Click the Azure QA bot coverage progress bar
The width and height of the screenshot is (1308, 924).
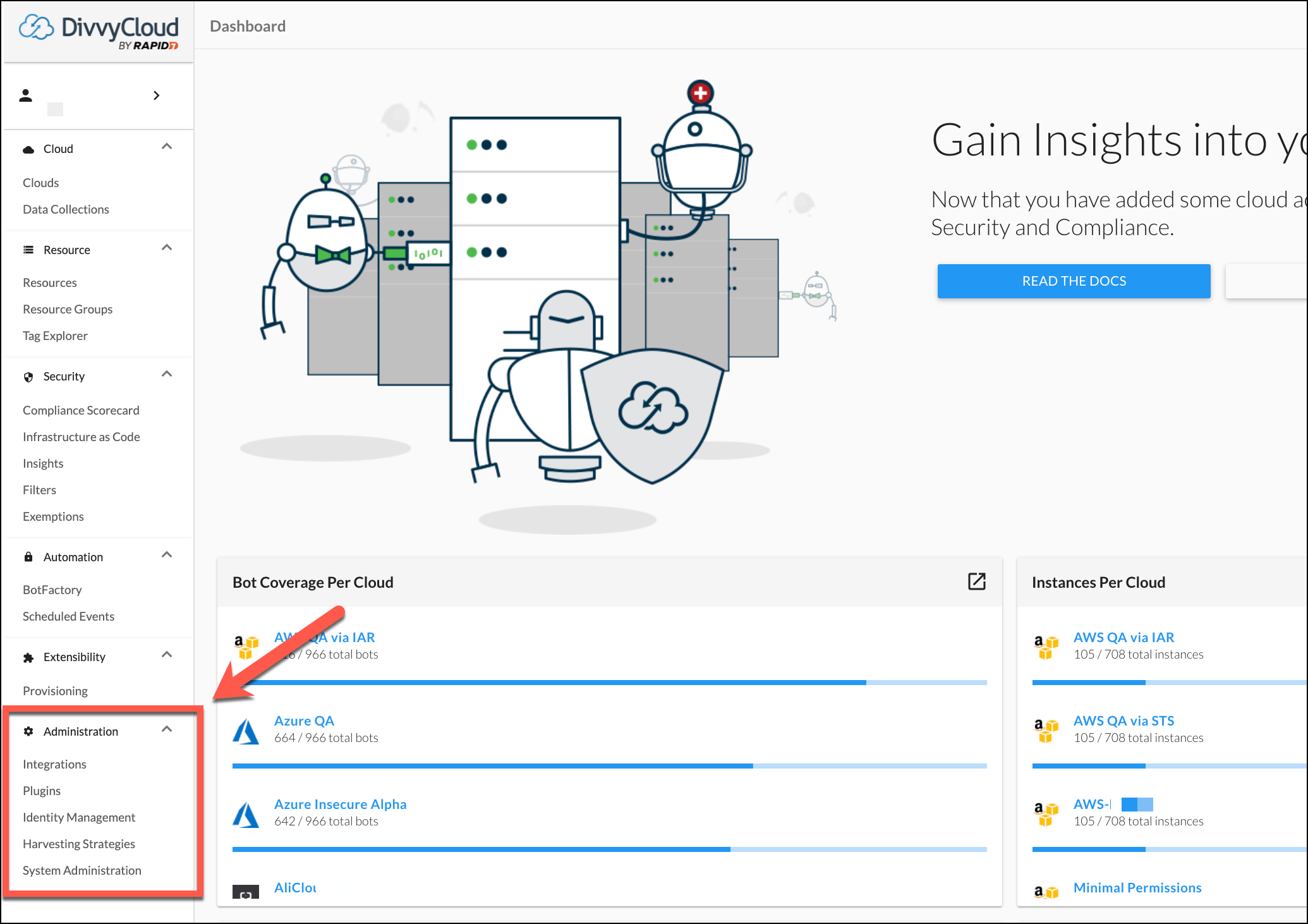(609, 766)
